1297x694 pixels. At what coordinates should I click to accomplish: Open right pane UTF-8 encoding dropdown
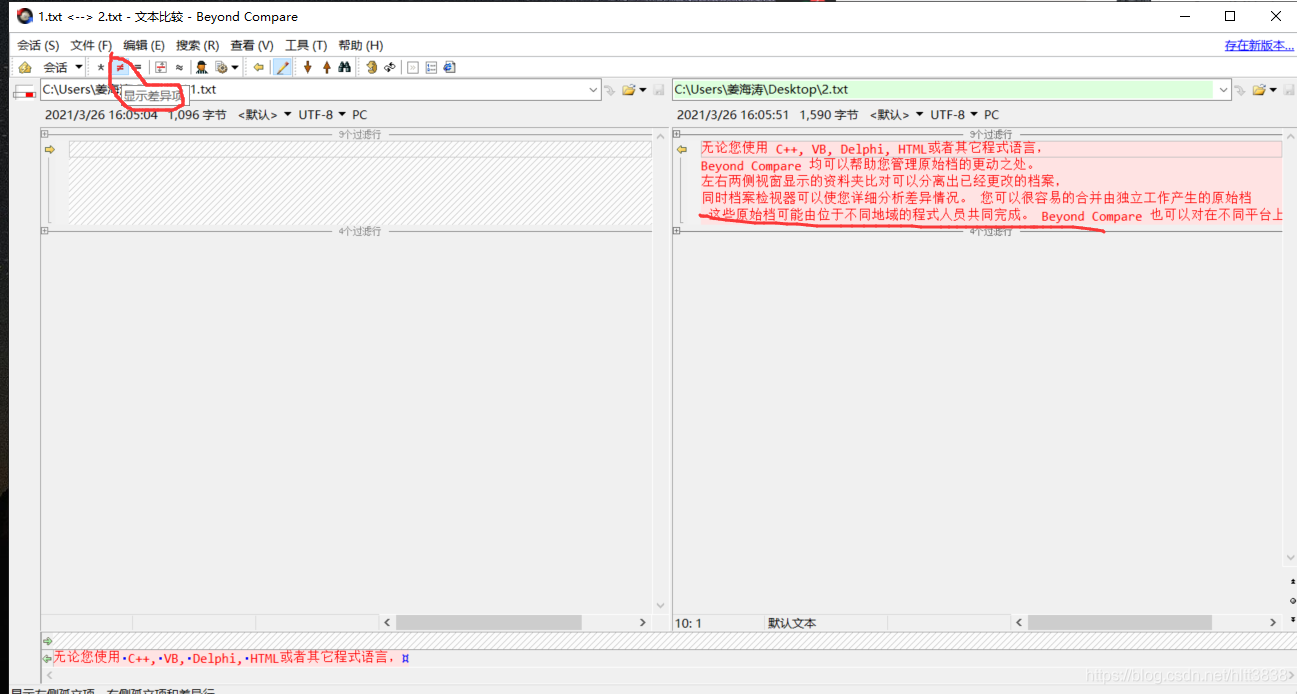click(954, 115)
